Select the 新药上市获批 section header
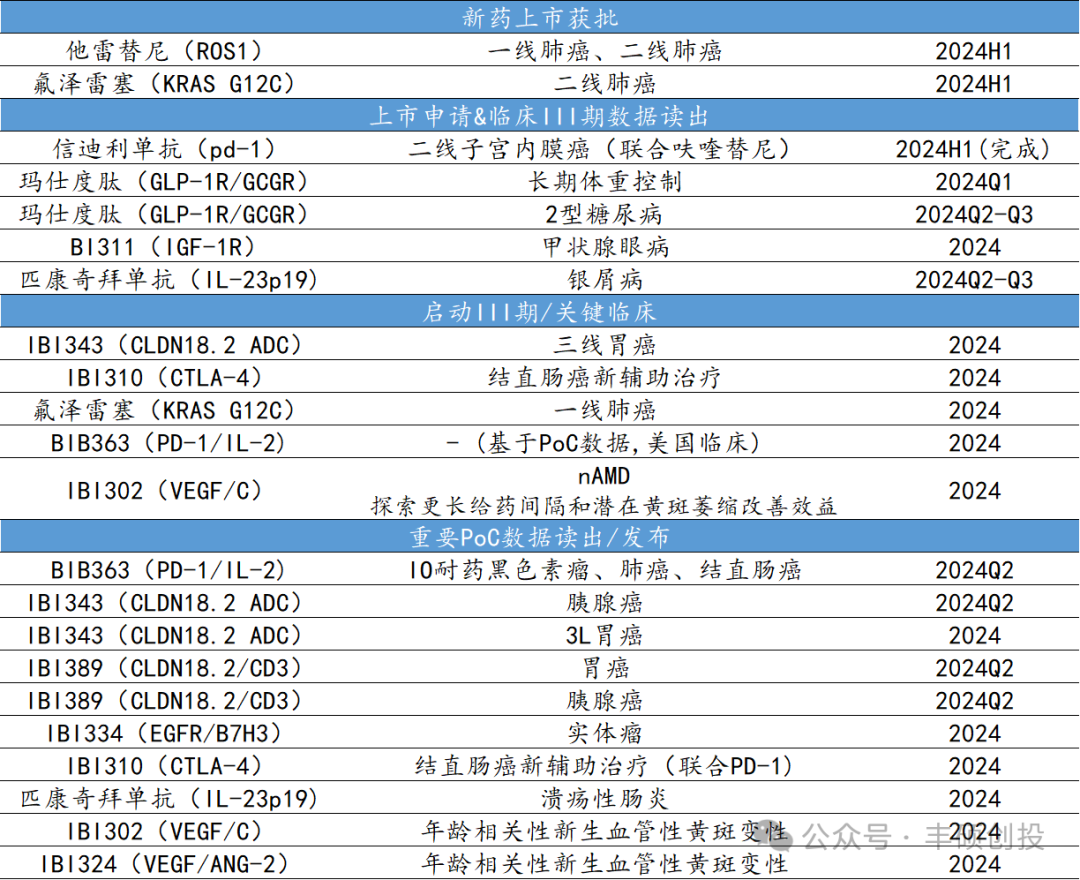This screenshot has width=1080, height=880. tap(540, 17)
